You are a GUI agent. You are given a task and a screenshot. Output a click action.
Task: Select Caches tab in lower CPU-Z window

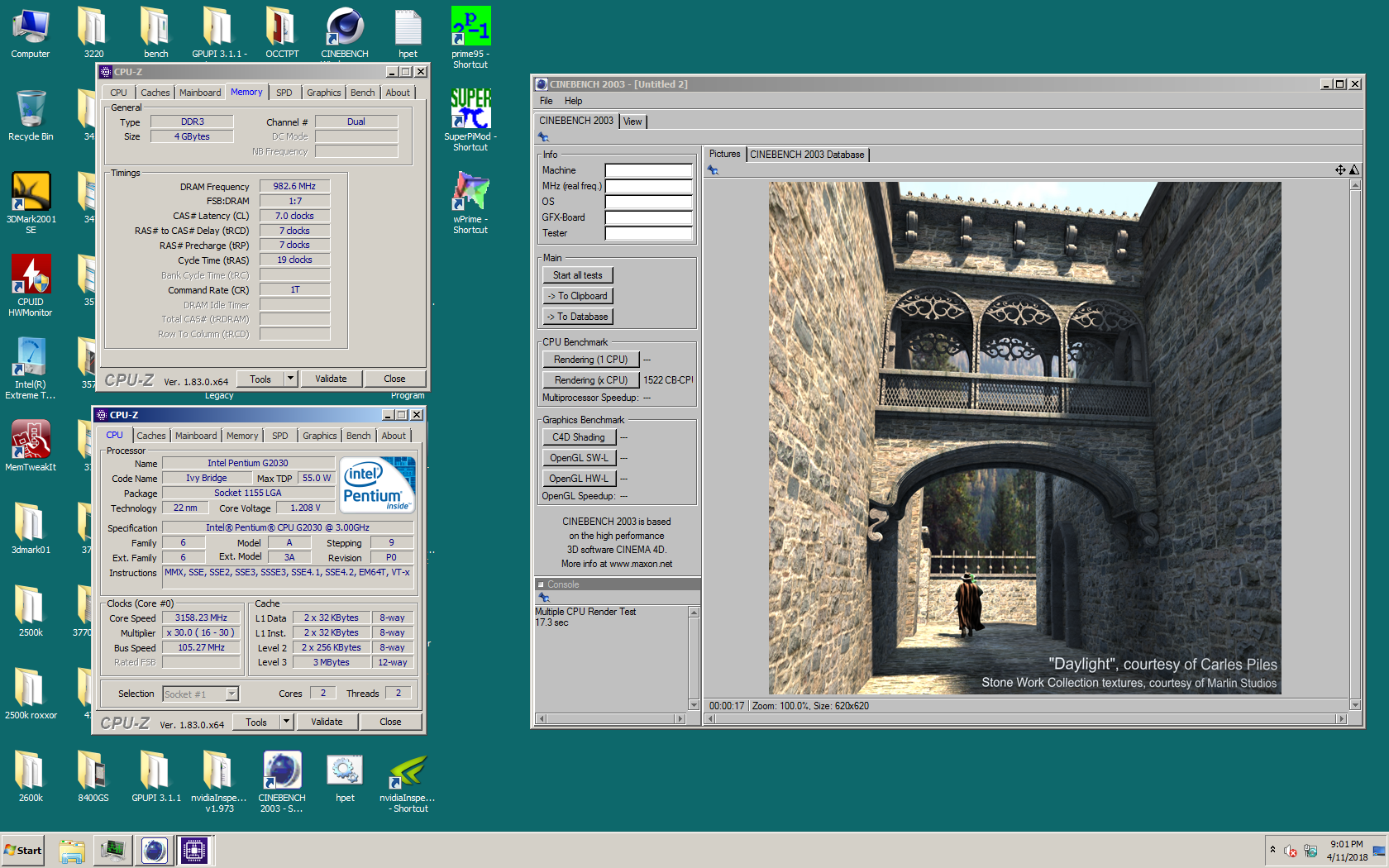151,436
